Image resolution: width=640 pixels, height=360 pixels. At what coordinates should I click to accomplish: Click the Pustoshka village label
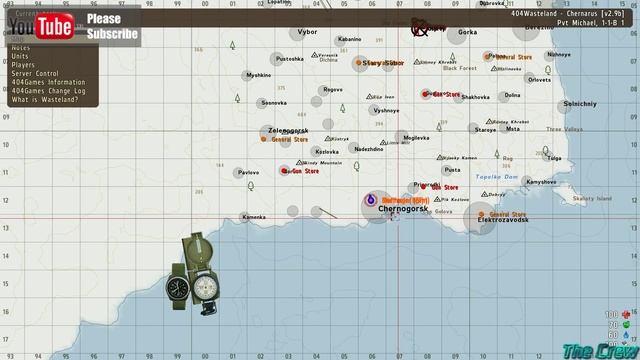click(x=289, y=59)
